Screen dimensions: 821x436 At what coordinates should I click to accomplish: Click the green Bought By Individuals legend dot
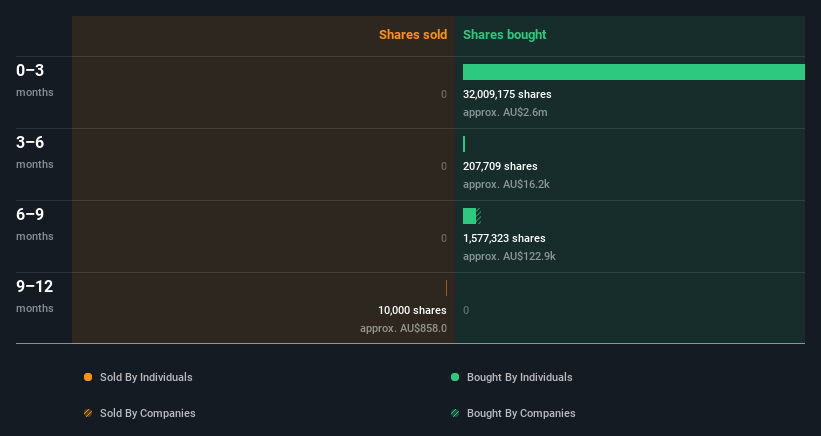[x=455, y=377]
